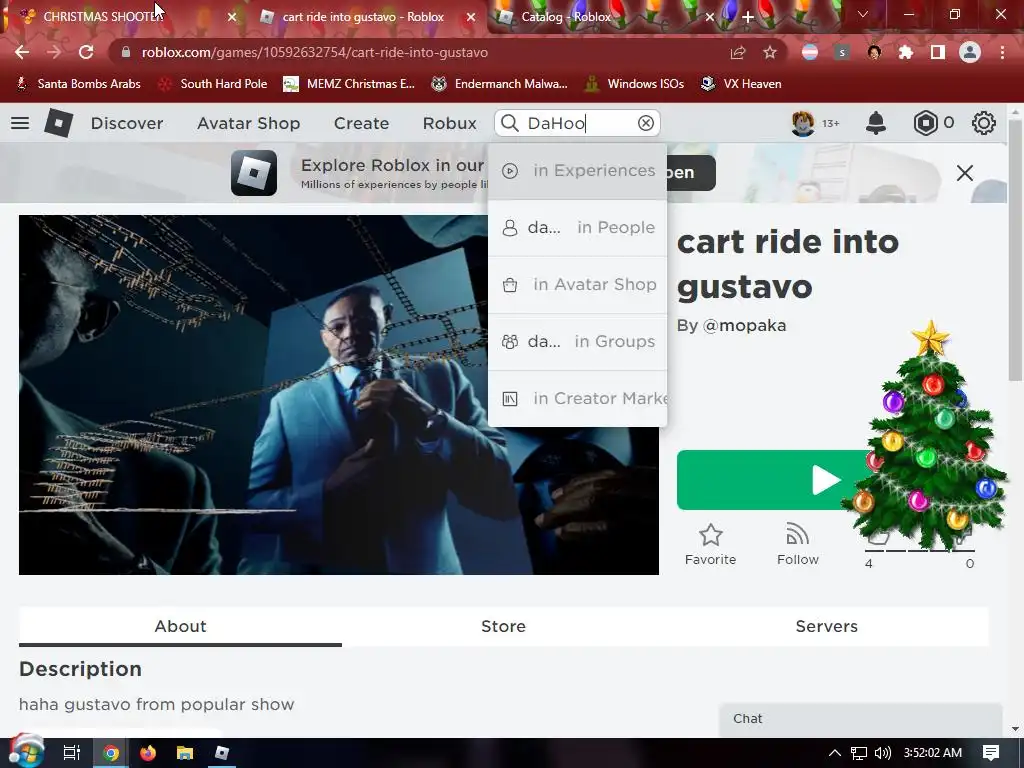This screenshot has width=1024, height=768.
Task: Open Chrome three-dot menu
Action: pyautogui.click(x=1002, y=52)
